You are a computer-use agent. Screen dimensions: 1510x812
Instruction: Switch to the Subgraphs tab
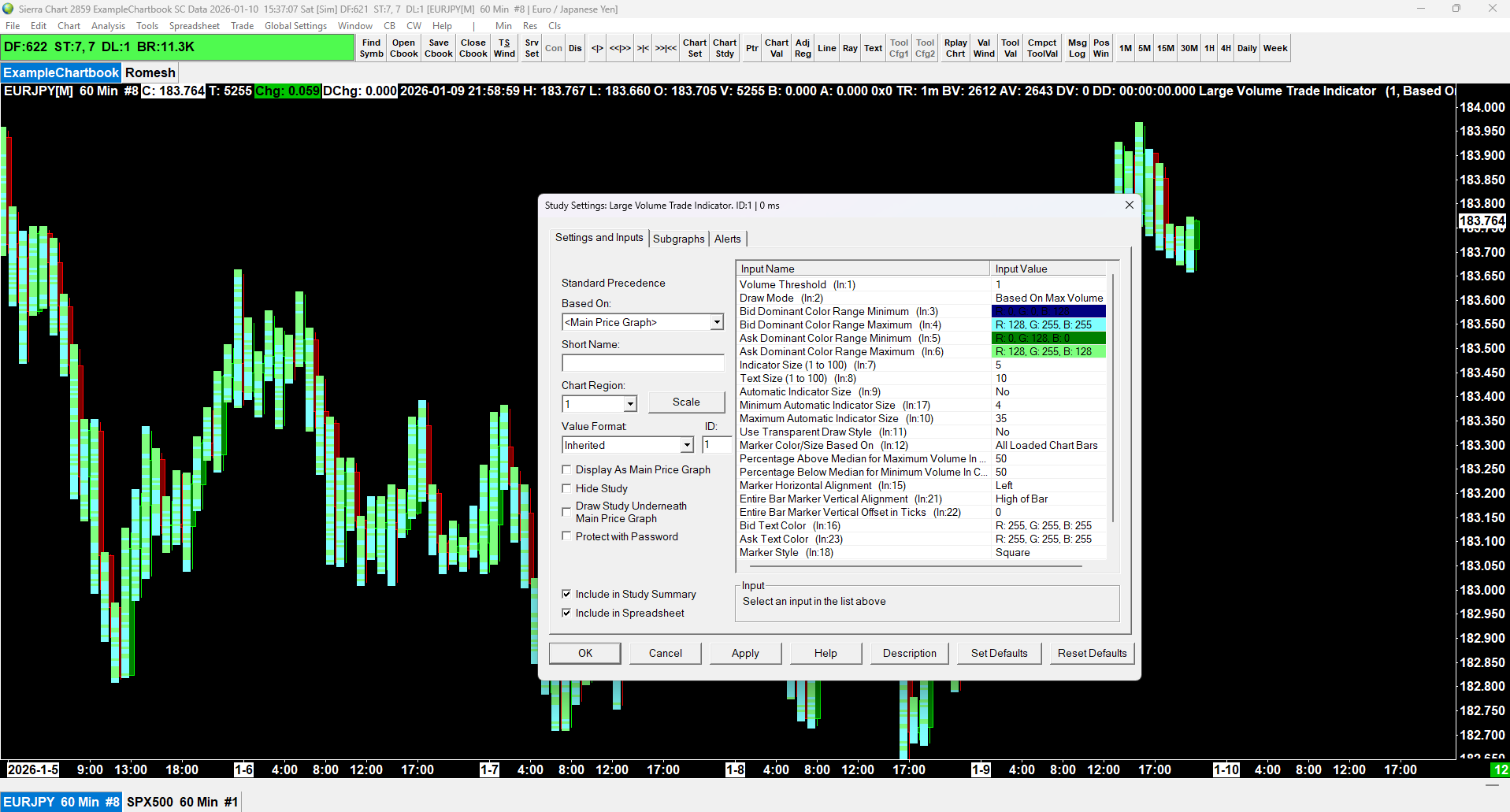[x=678, y=239]
